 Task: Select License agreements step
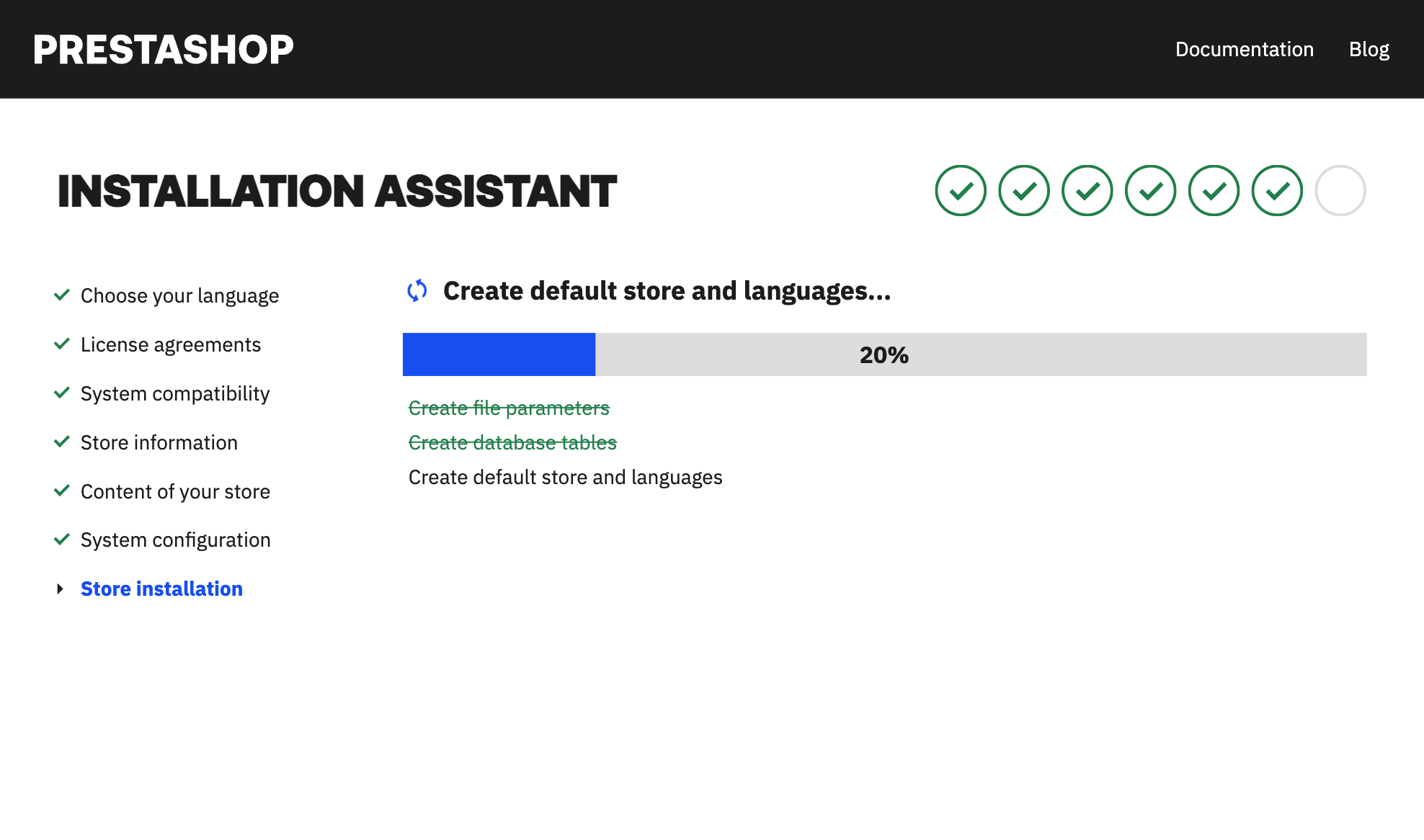click(170, 344)
